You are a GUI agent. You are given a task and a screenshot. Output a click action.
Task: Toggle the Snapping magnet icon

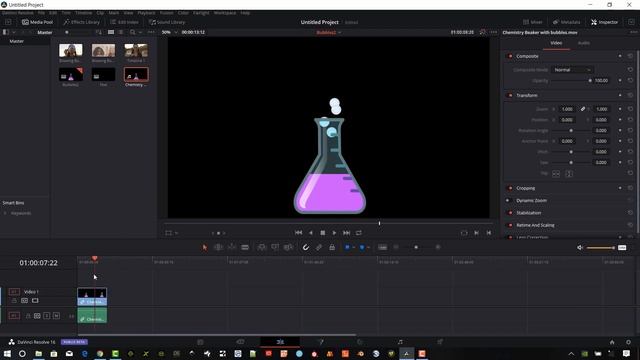[x=305, y=247]
